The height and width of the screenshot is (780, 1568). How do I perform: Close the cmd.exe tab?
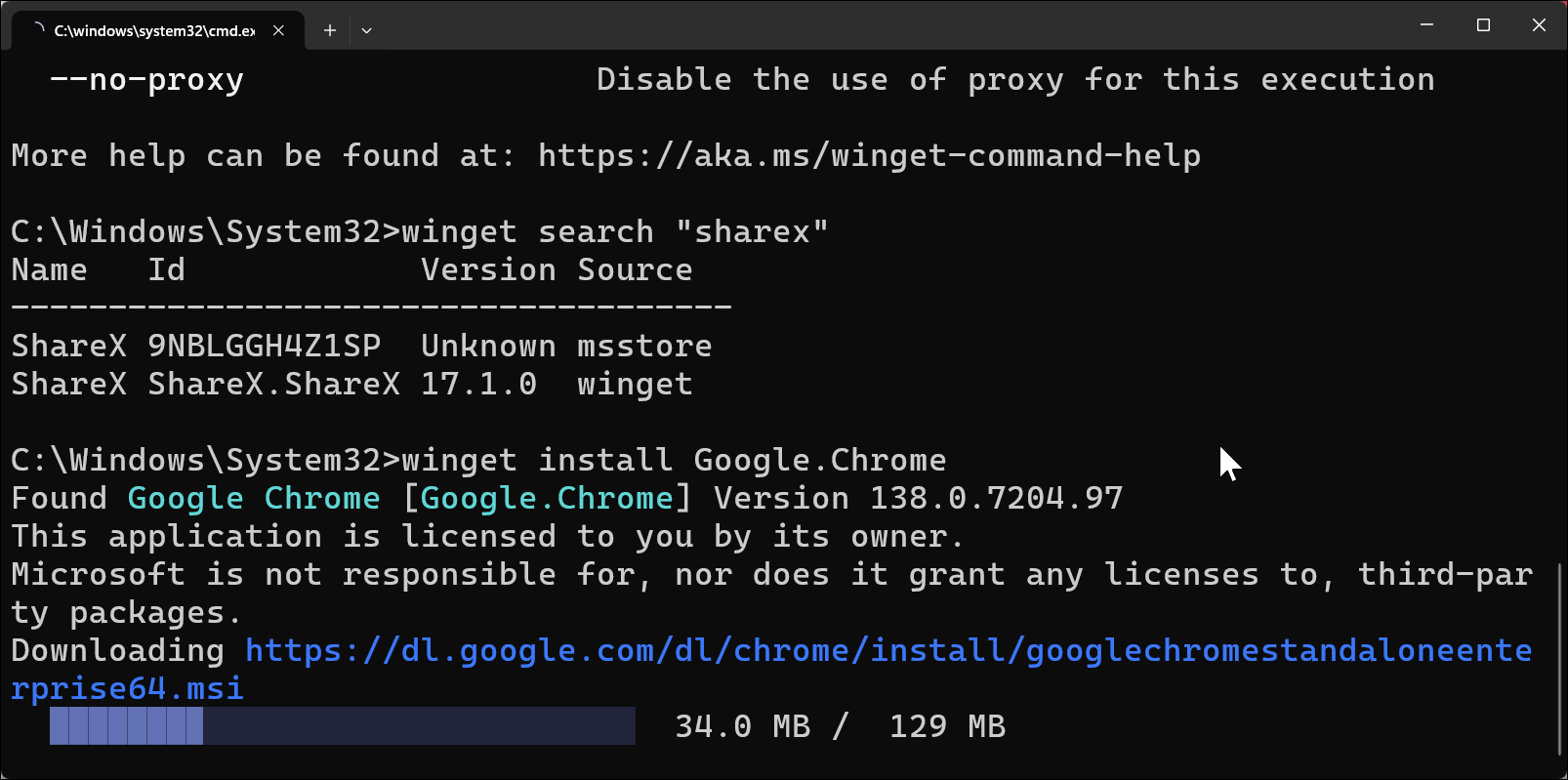278,30
